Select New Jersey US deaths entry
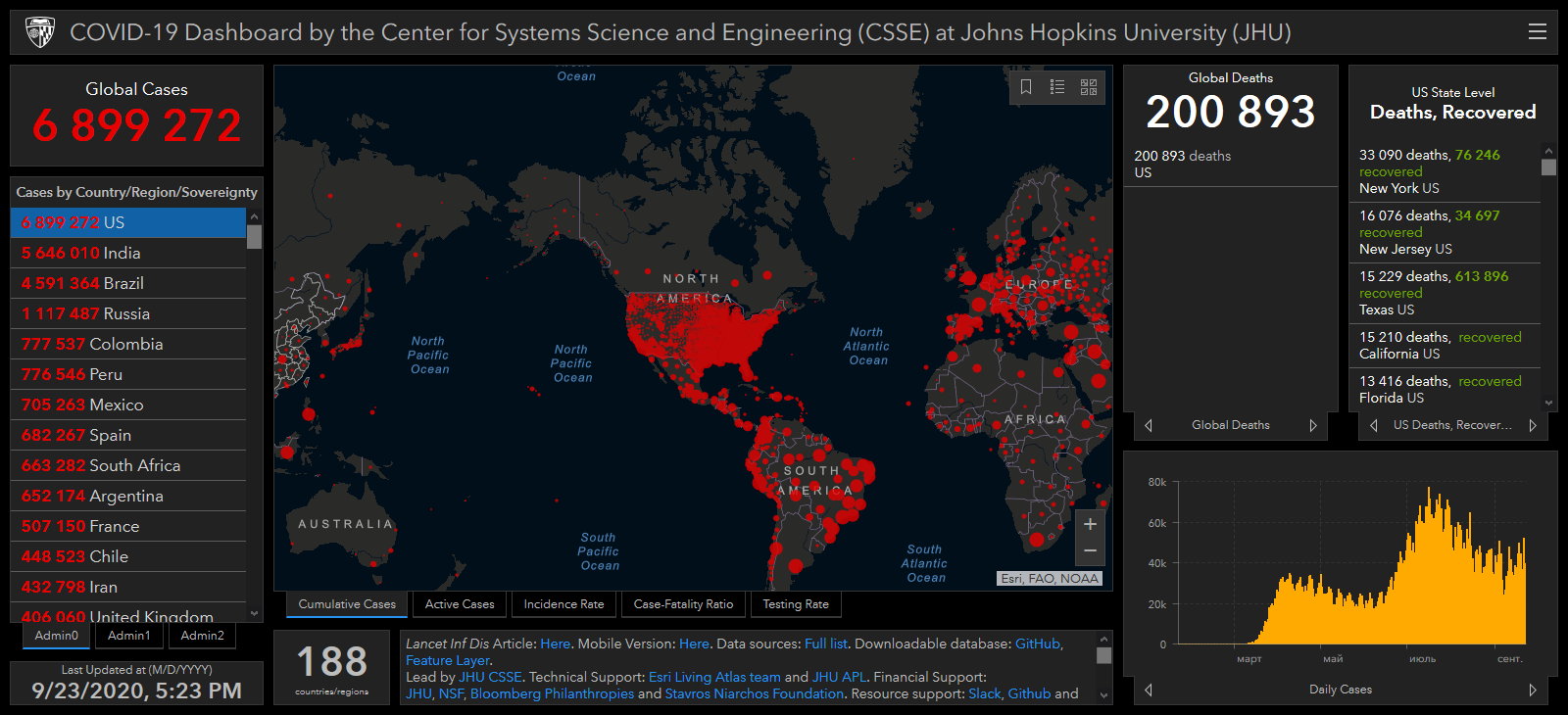The image size is (1568, 715). tap(1445, 232)
